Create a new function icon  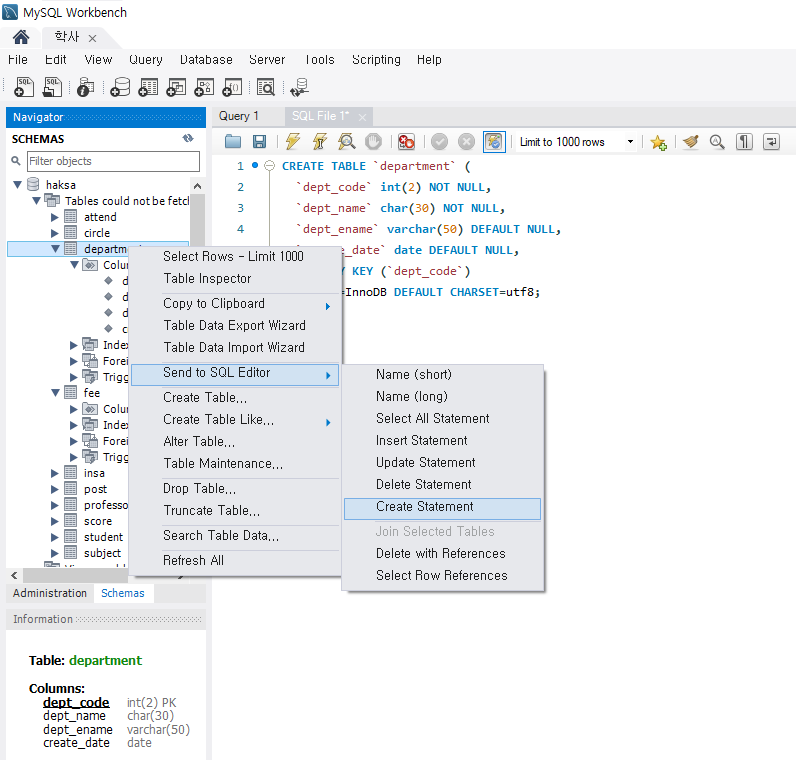[232, 87]
